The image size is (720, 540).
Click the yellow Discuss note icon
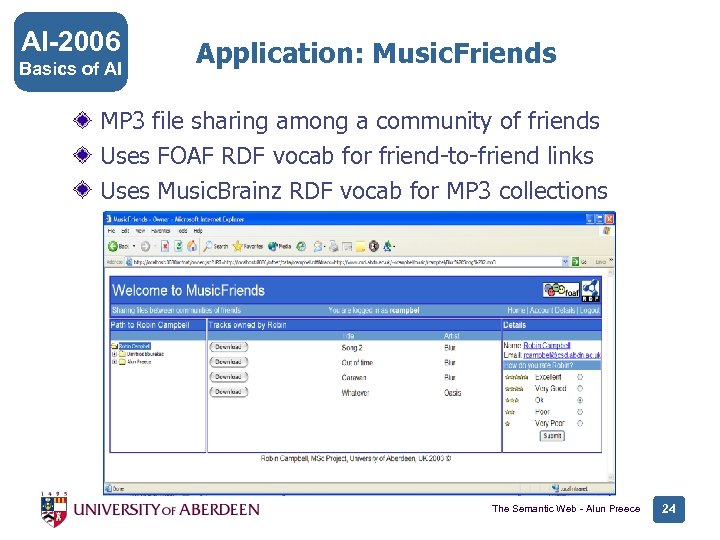(x=360, y=247)
